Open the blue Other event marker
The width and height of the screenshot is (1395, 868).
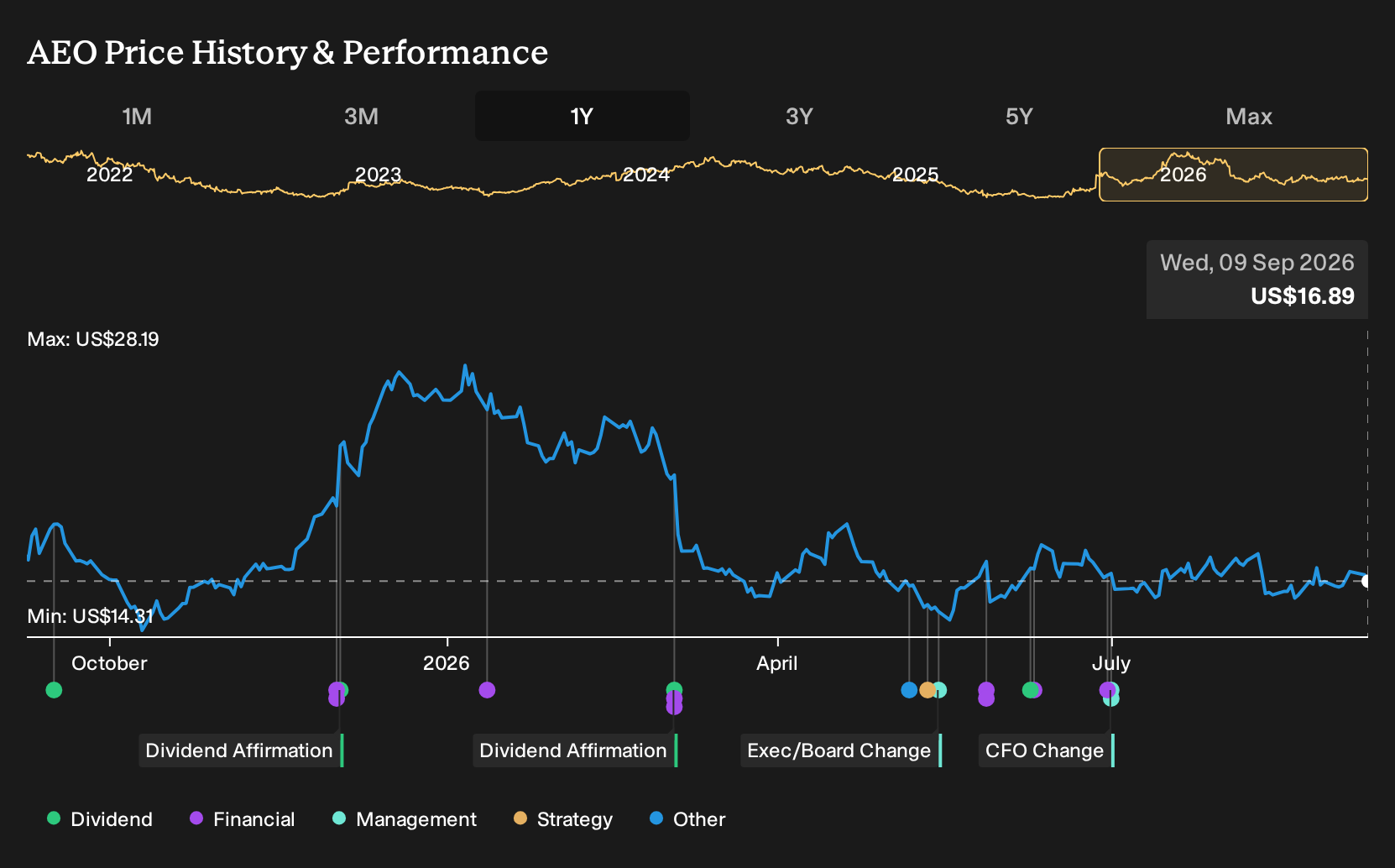point(909,690)
